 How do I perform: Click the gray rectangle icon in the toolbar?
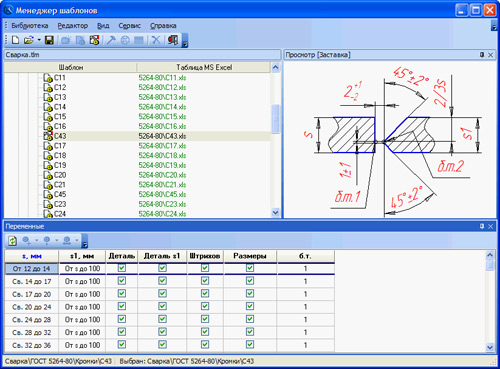[x=139, y=40]
